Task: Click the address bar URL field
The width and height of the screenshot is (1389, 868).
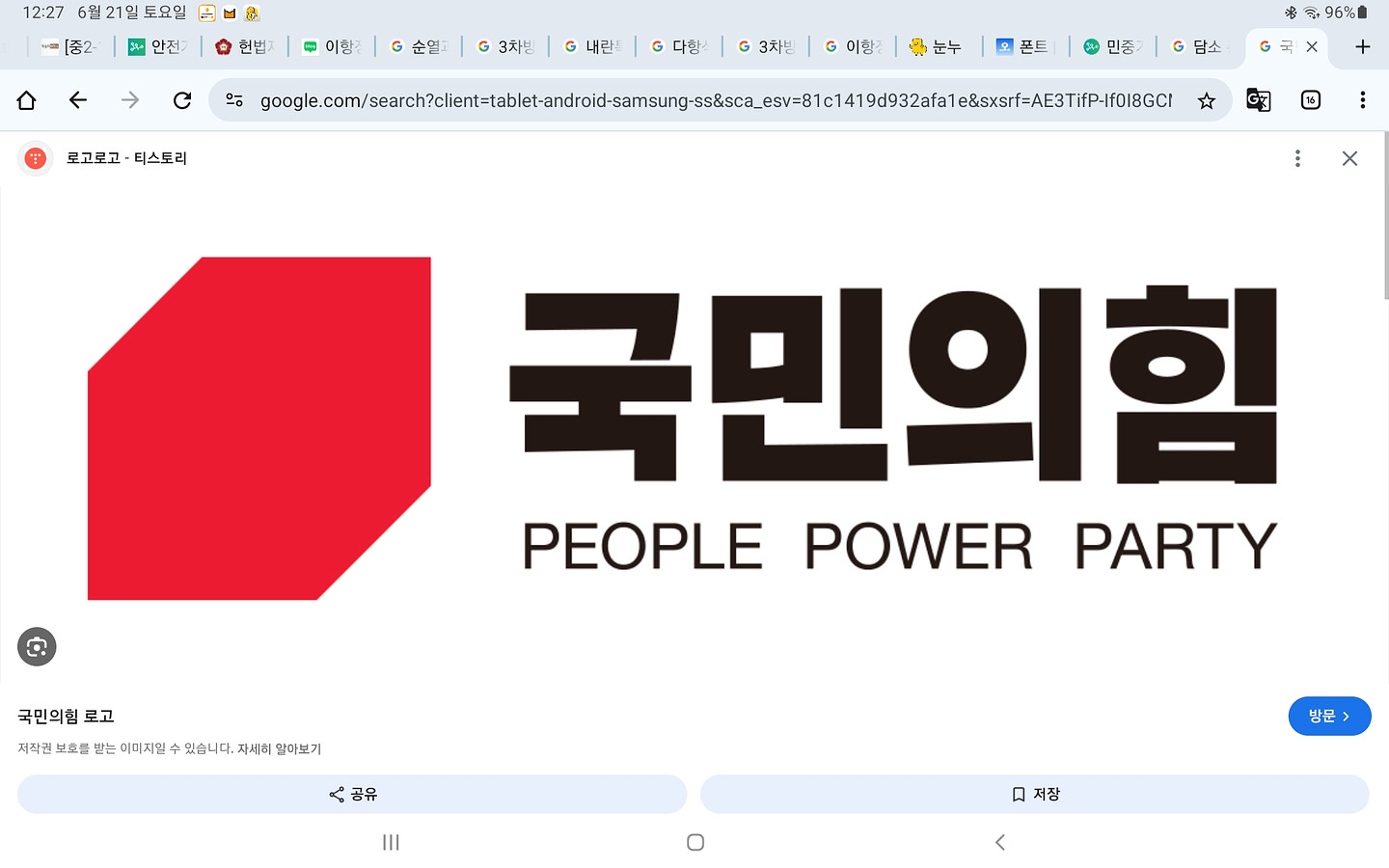Action: tap(714, 100)
